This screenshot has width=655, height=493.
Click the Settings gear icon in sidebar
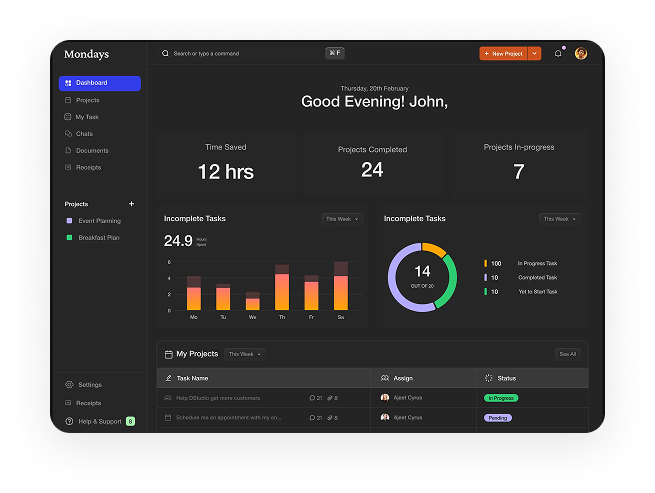(69, 385)
